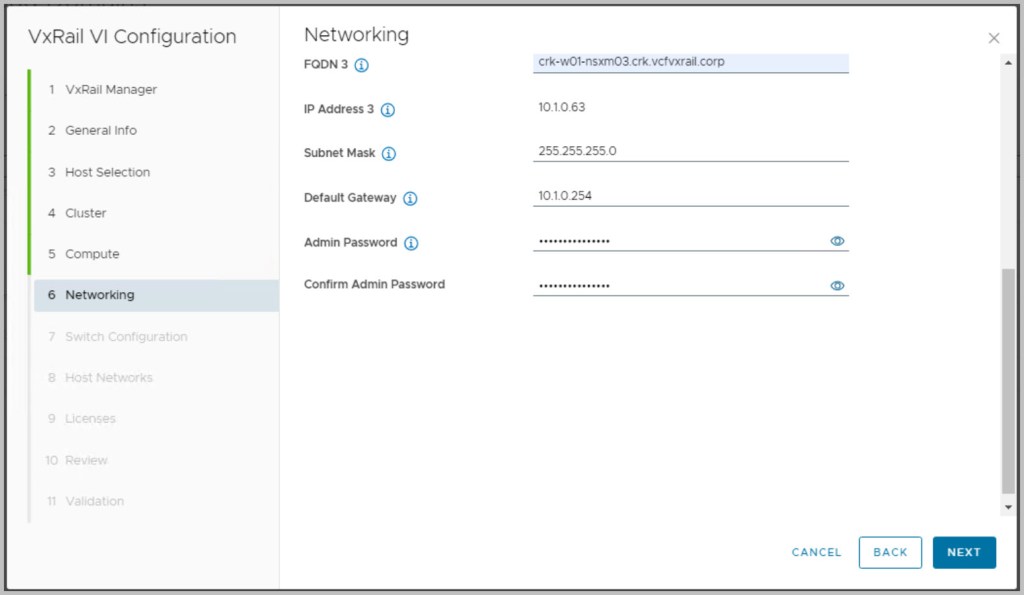Open the Host Selection step
1024x595 pixels.
tap(107, 172)
